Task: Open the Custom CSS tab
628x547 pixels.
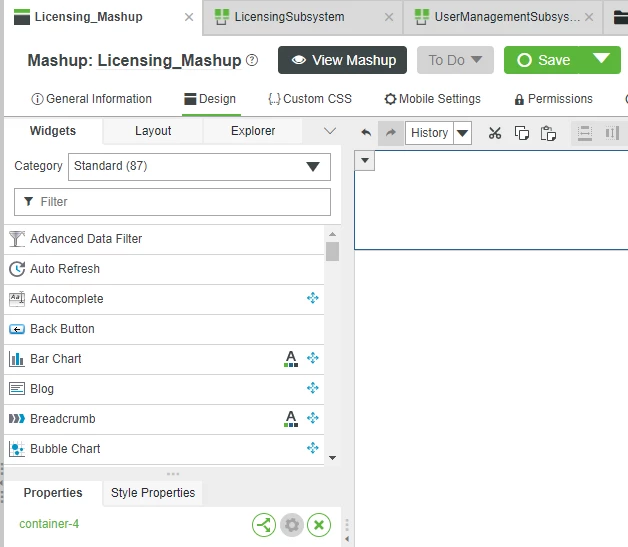Action: click(310, 99)
